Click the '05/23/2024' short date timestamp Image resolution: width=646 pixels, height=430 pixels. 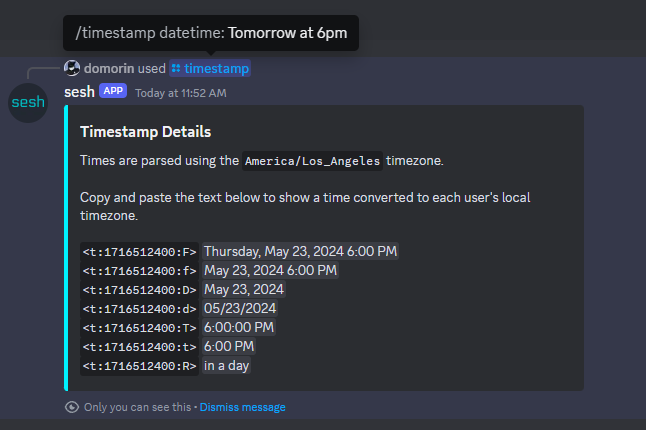(240, 308)
